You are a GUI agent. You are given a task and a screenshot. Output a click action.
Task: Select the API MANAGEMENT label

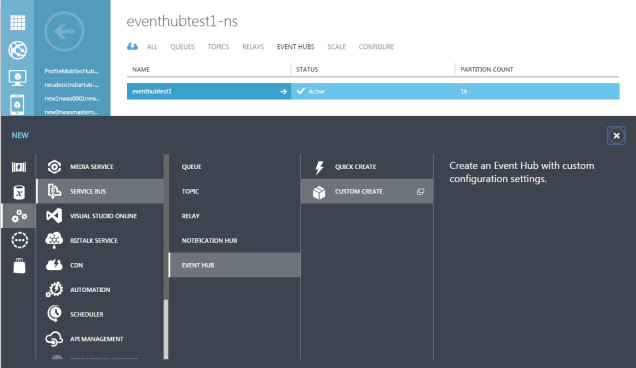97,339
